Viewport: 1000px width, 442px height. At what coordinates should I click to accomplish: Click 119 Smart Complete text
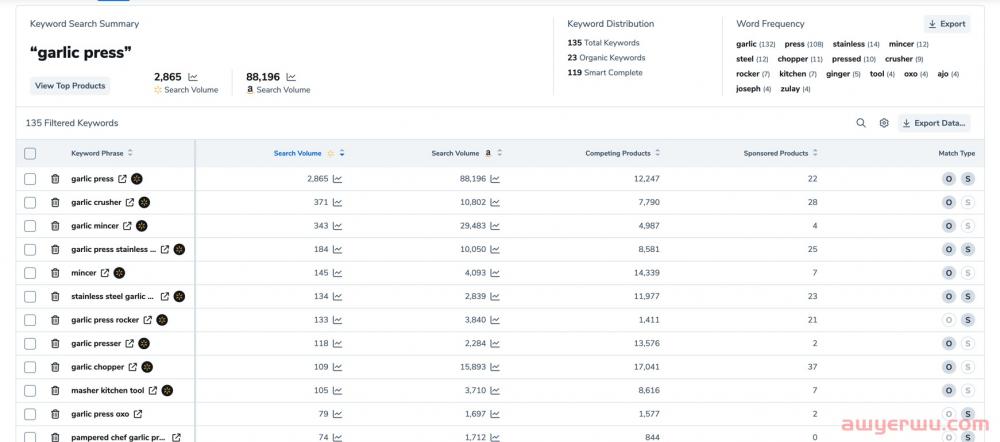coord(605,73)
